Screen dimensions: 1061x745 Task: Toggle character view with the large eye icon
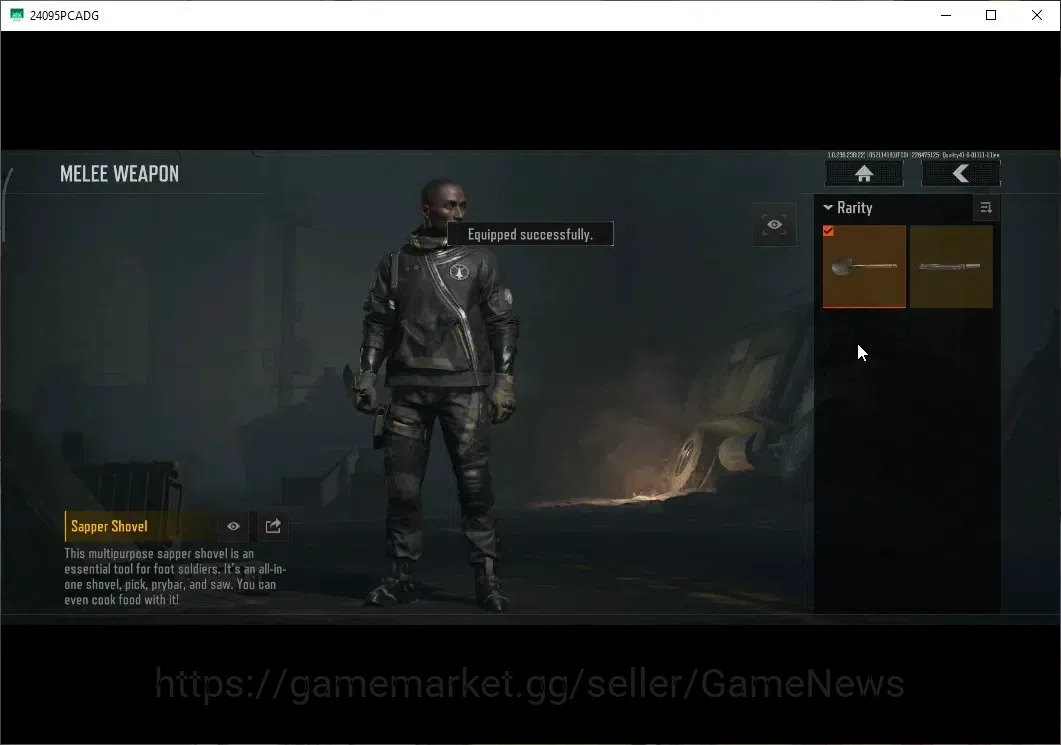pos(775,225)
